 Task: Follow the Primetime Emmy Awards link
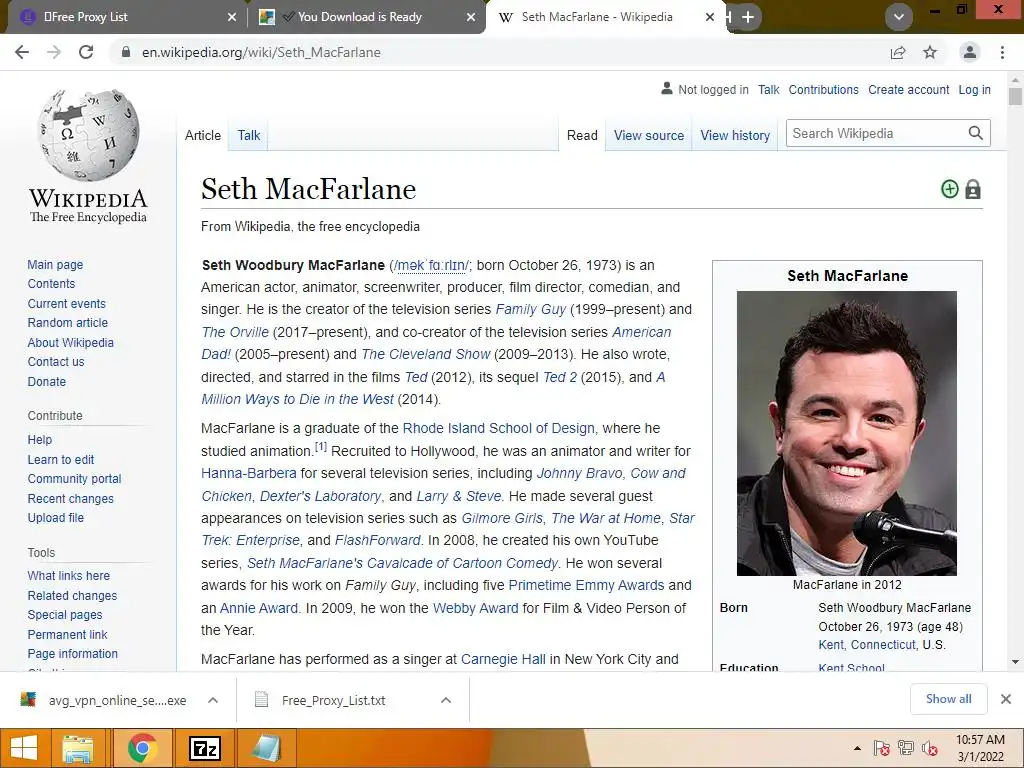point(586,585)
